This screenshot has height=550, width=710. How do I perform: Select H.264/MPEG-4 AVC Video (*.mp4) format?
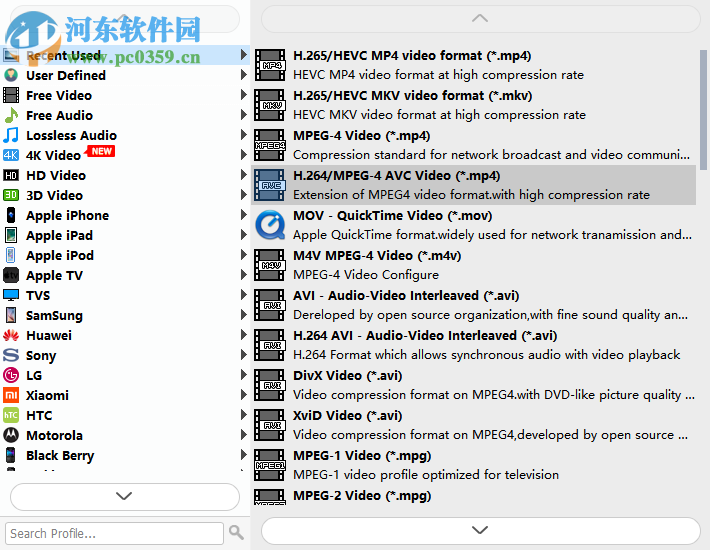click(474, 185)
